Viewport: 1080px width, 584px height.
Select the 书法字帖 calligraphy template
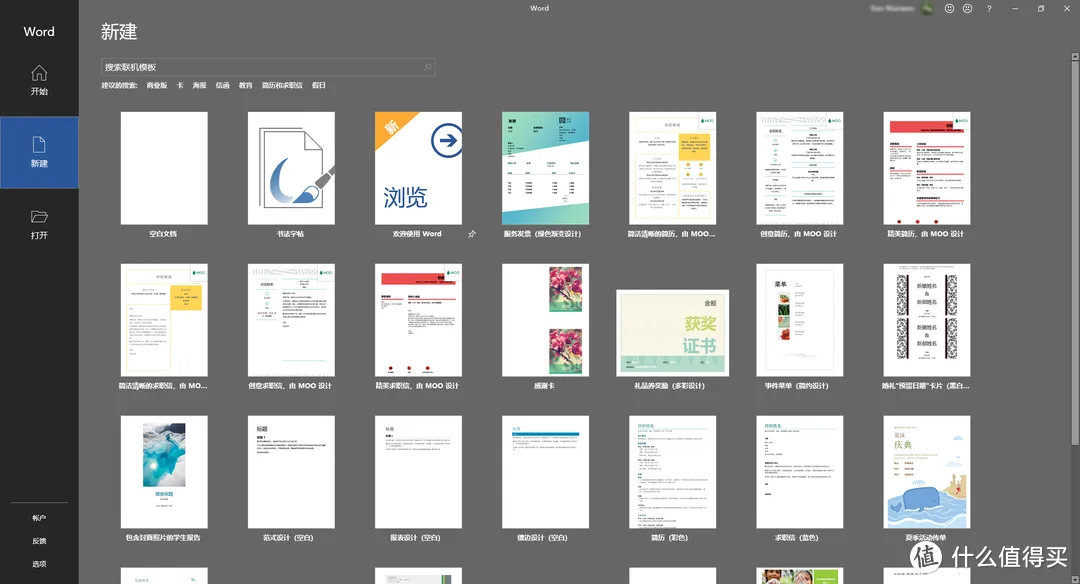tap(291, 169)
